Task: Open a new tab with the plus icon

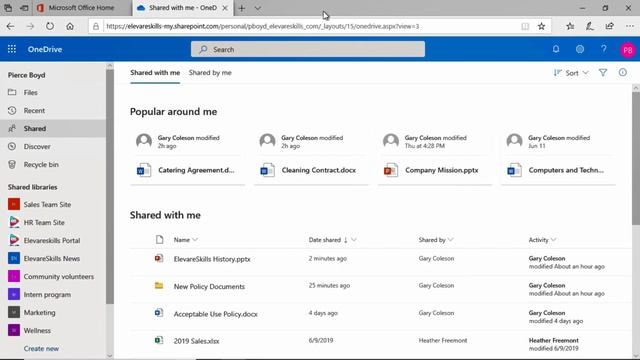Action: [x=242, y=8]
